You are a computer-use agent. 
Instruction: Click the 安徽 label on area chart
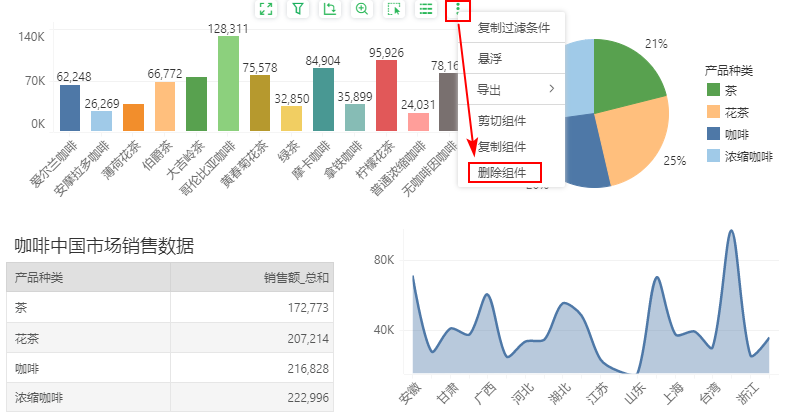tap(411, 393)
